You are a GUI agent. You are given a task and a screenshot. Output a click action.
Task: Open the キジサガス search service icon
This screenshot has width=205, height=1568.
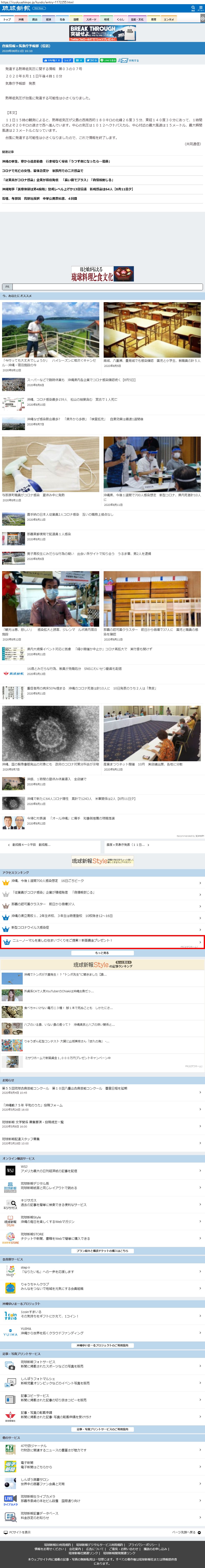pyautogui.click(x=10, y=1204)
